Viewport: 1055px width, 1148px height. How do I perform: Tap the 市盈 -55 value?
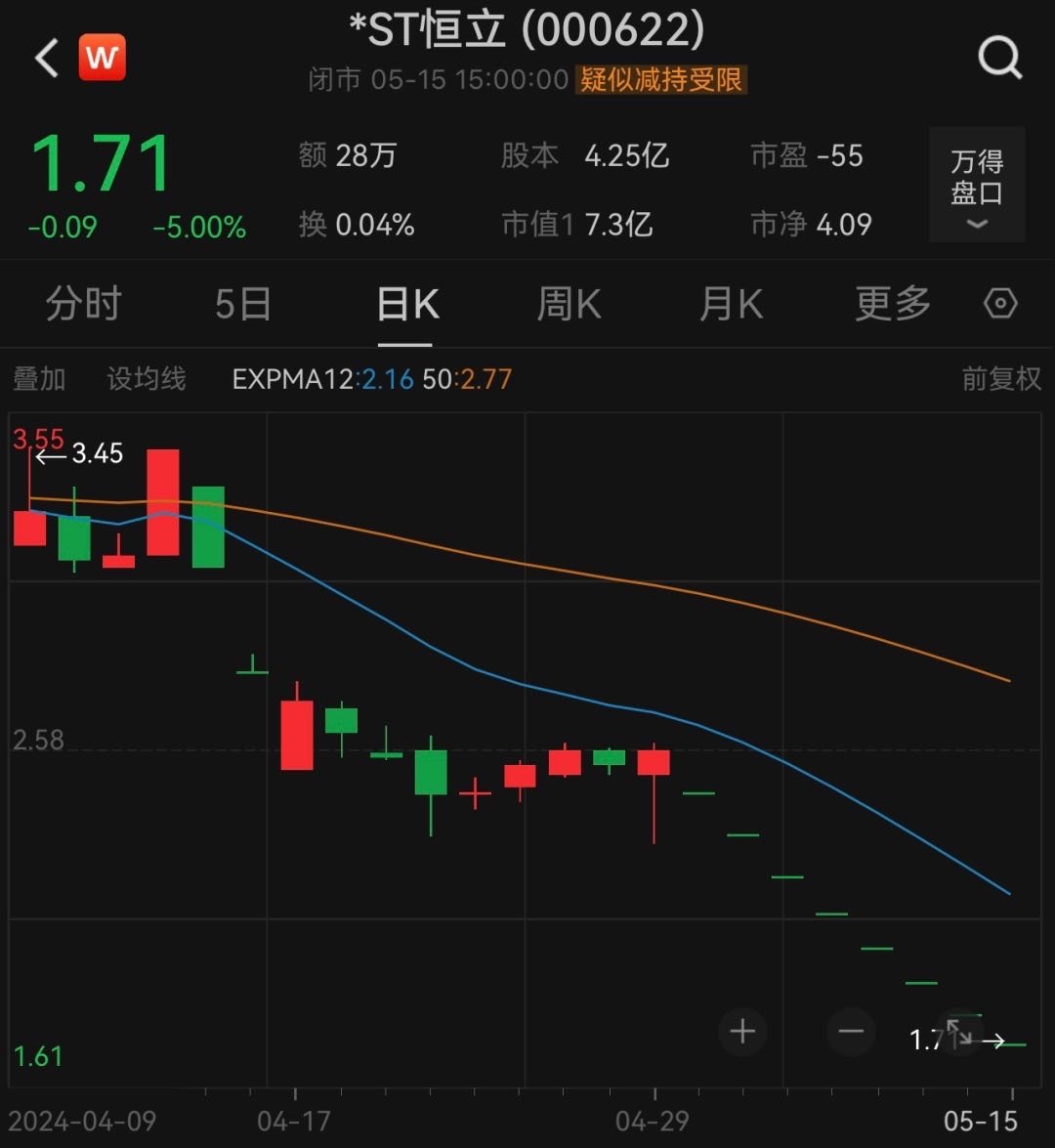pyautogui.click(x=807, y=155)
